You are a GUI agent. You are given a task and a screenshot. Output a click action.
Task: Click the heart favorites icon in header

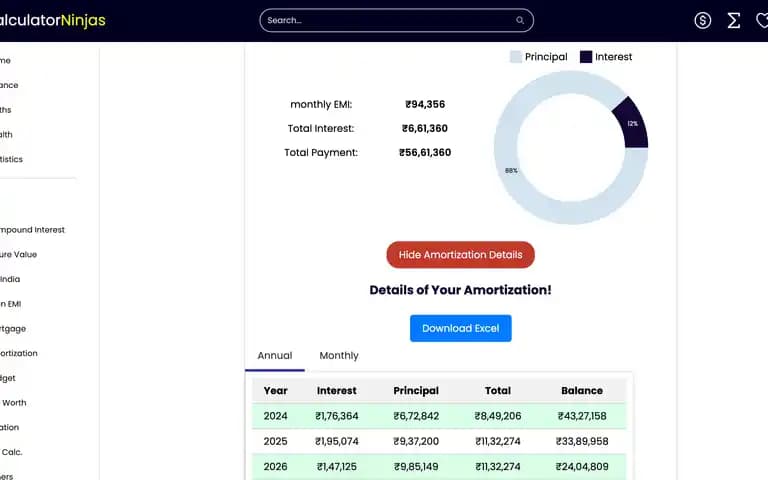click(x=762, y=20)
